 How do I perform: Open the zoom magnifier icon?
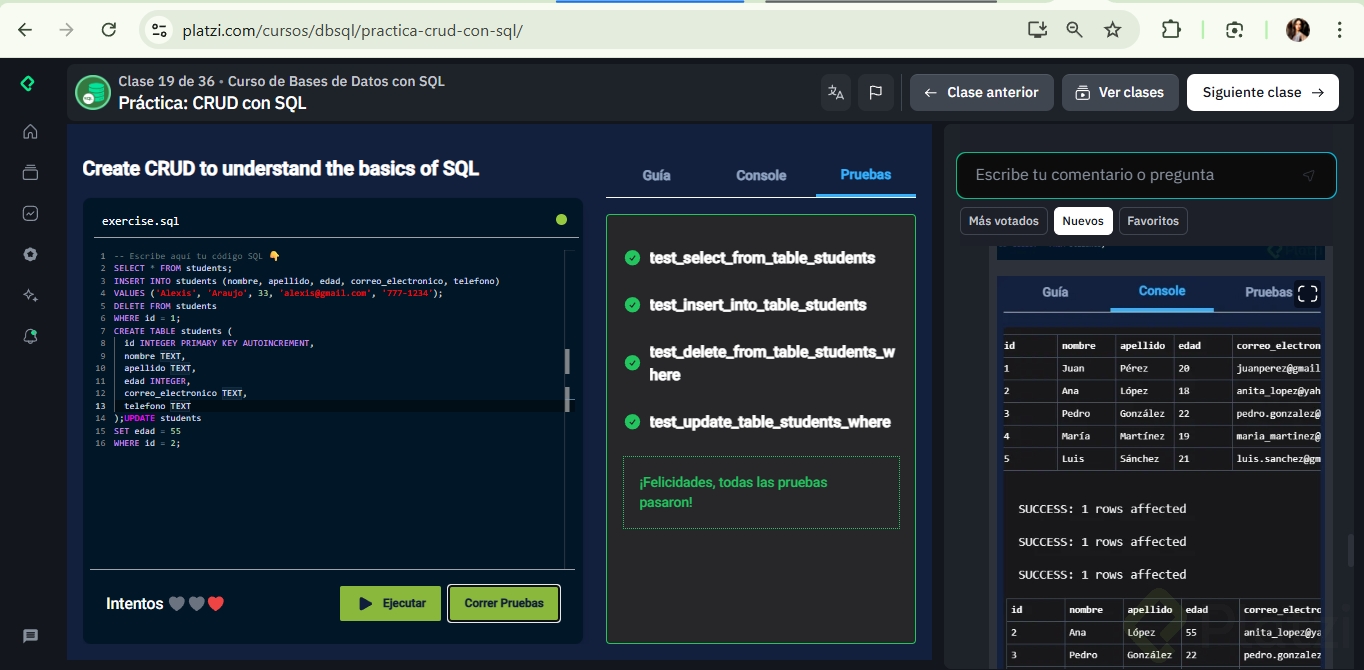[x=1074, y=30]
